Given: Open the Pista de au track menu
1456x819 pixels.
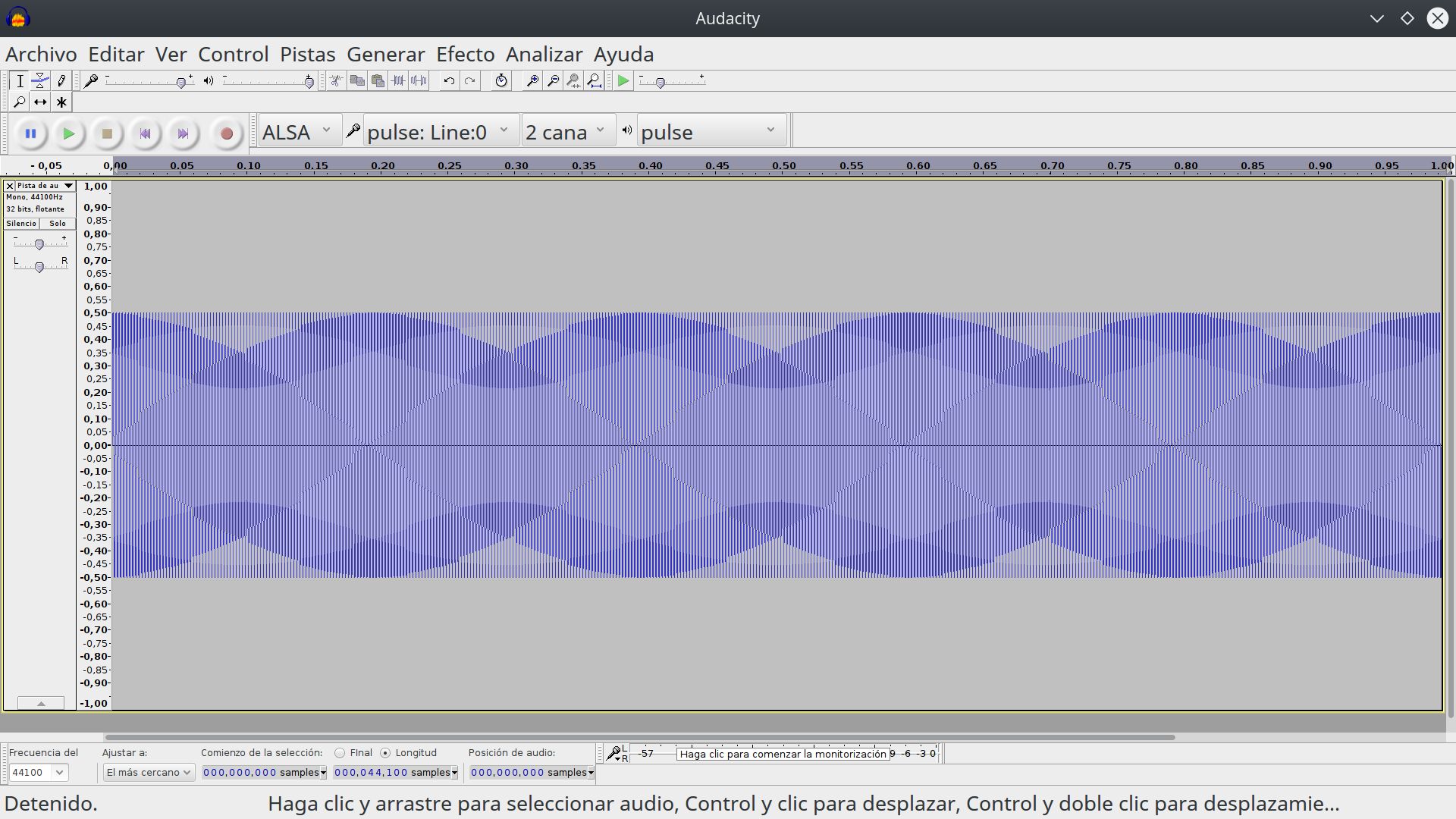Looking at the screenshot, I should coord(45,186).
